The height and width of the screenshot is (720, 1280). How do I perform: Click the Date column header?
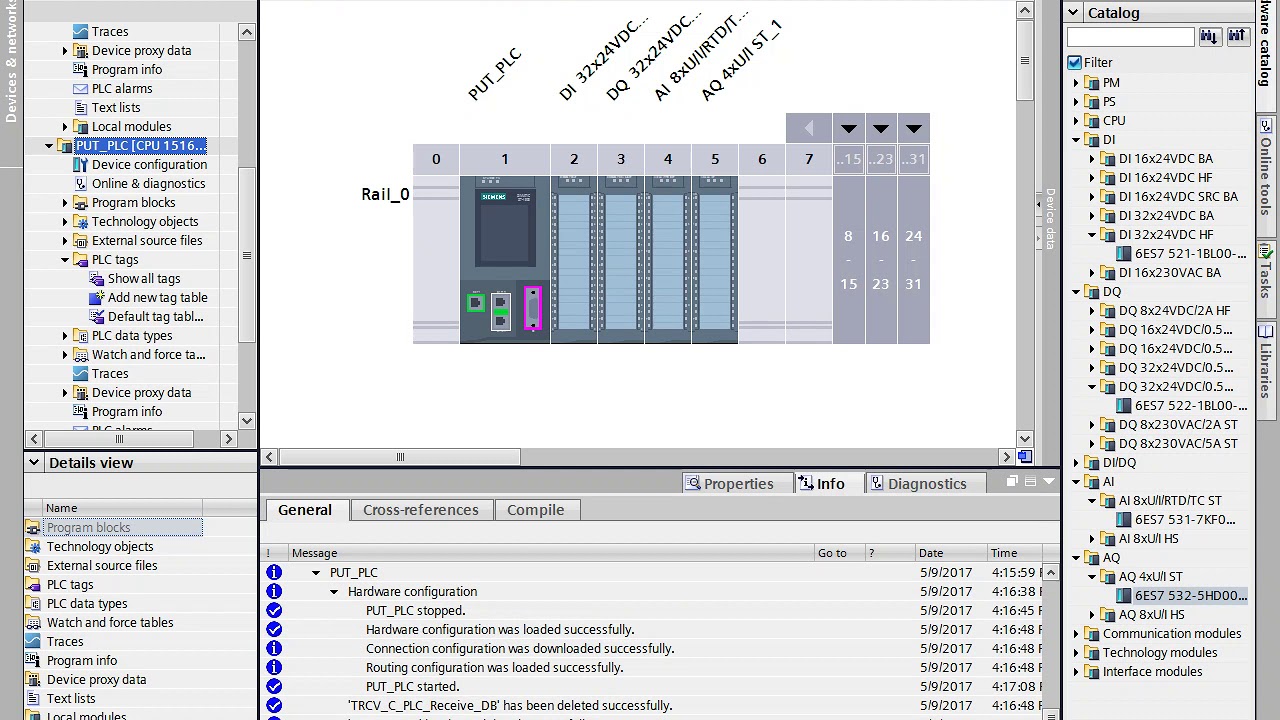[950, 552]
